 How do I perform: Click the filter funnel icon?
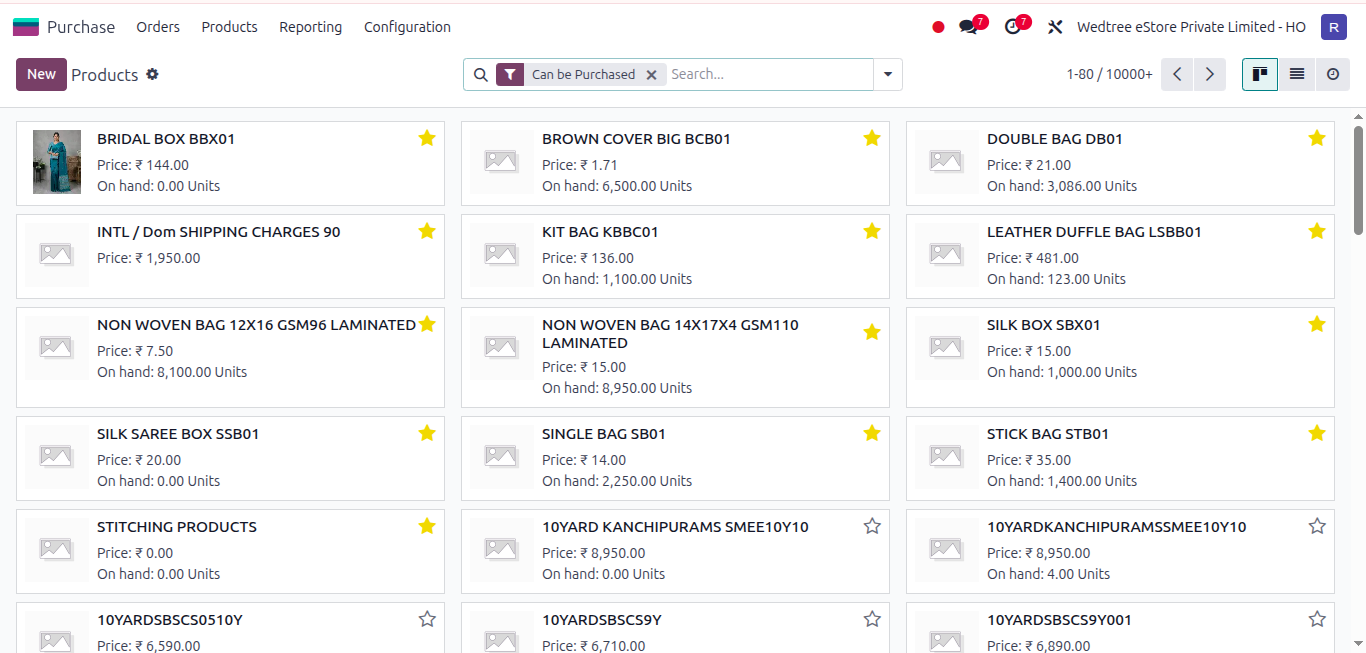510,75
